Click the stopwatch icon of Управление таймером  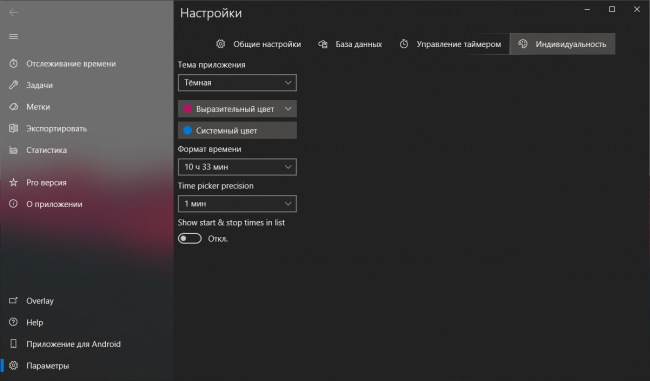click(x=404, y=44)
